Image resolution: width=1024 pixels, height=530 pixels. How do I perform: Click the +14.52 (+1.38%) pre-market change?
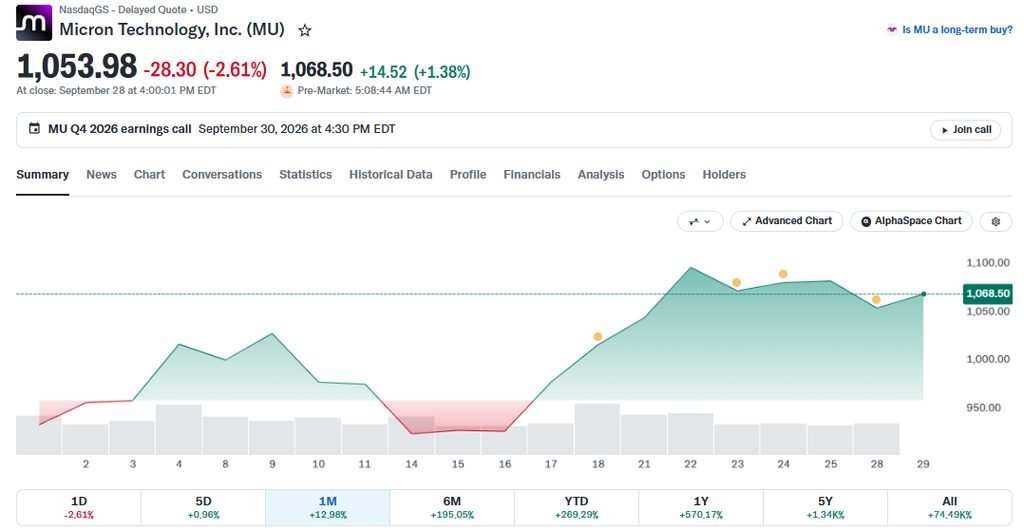(415, 72)
